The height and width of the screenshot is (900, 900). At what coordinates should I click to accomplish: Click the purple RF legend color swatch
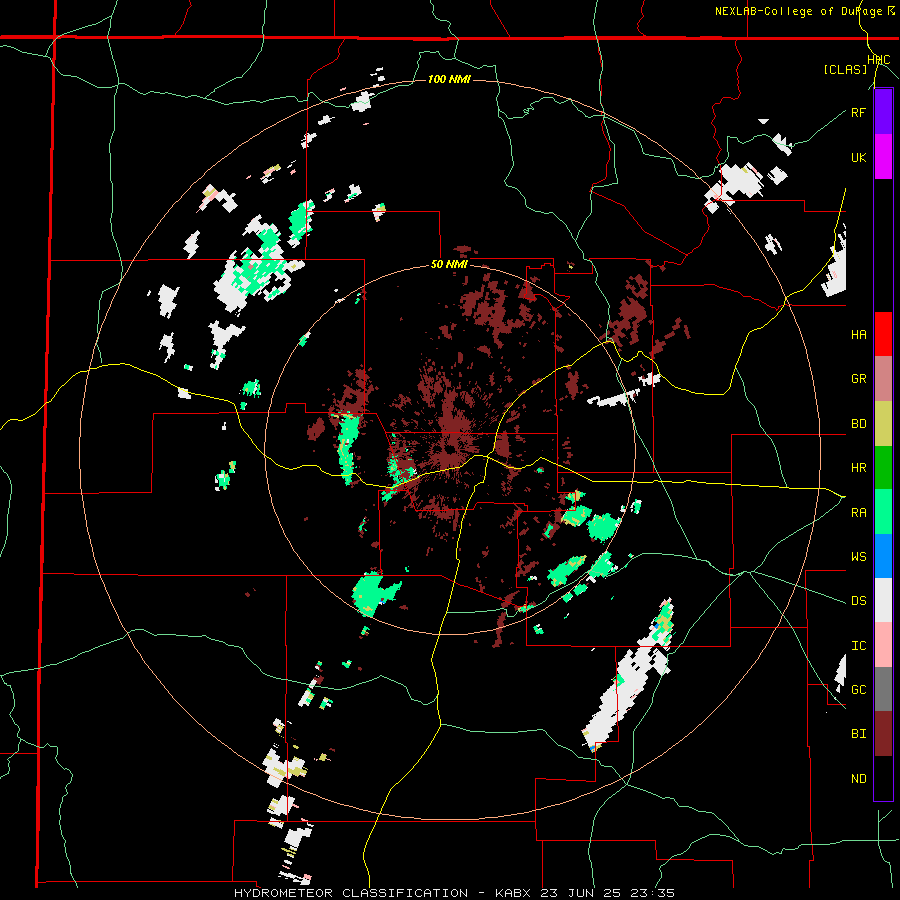883,112
